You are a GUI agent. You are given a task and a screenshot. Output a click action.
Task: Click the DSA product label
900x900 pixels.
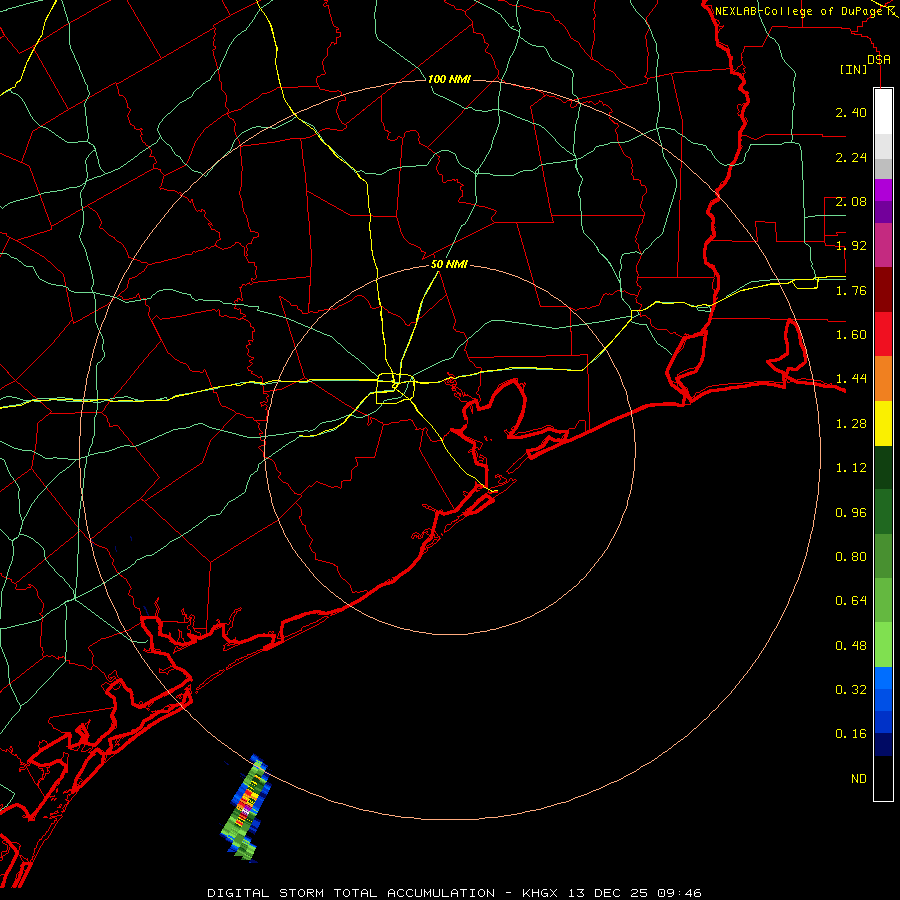pos(879,59)
